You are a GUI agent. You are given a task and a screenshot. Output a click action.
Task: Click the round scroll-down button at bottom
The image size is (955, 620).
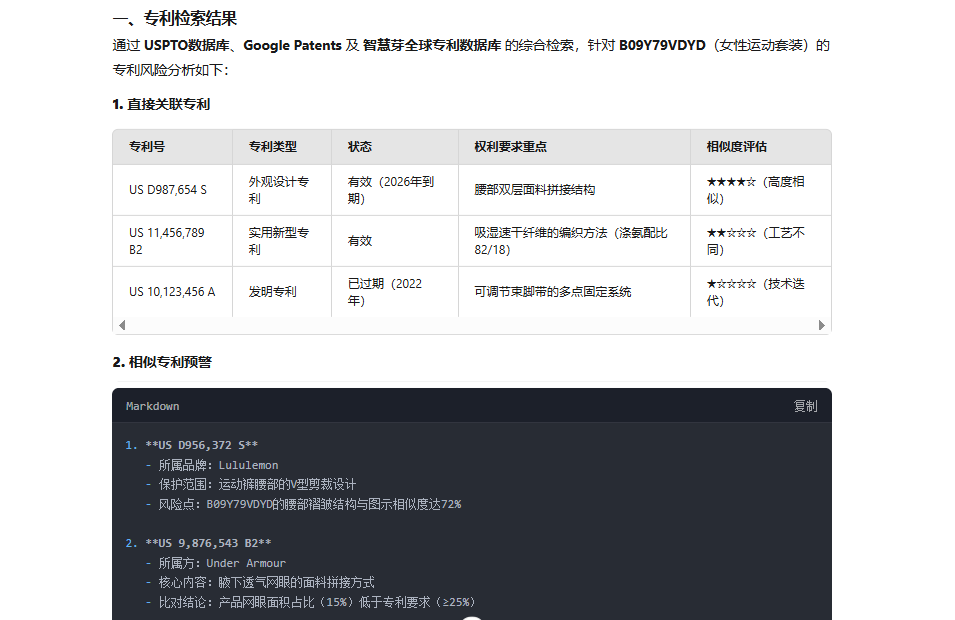point(472,617)
